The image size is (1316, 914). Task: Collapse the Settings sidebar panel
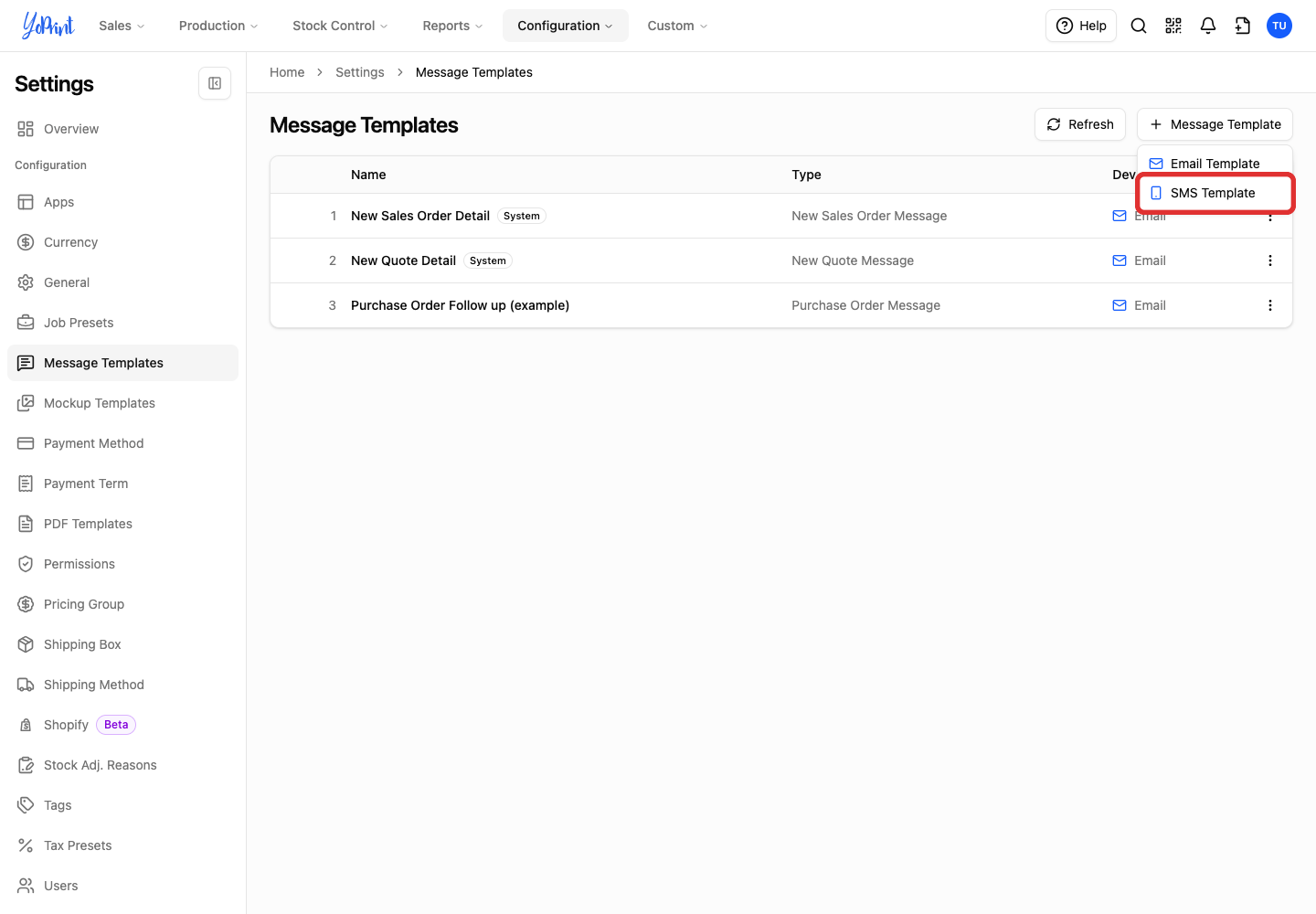(x=215, y=83)
